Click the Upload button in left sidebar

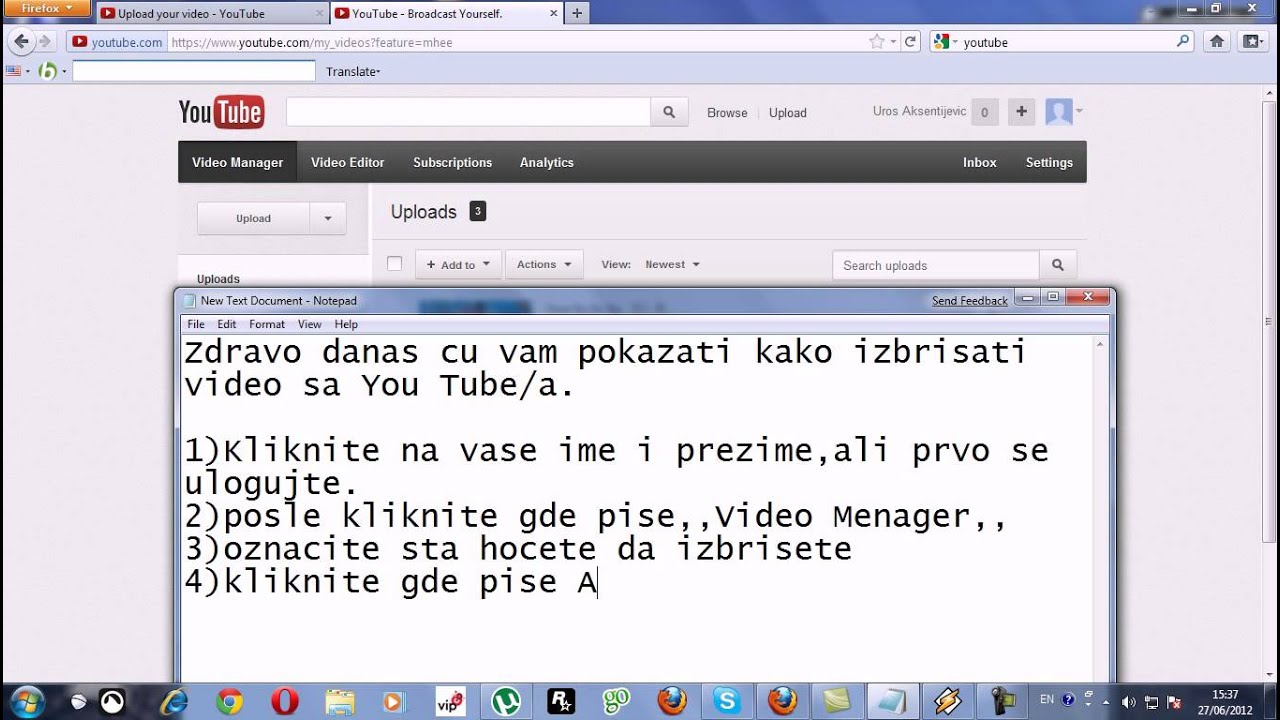pos(253,218)
